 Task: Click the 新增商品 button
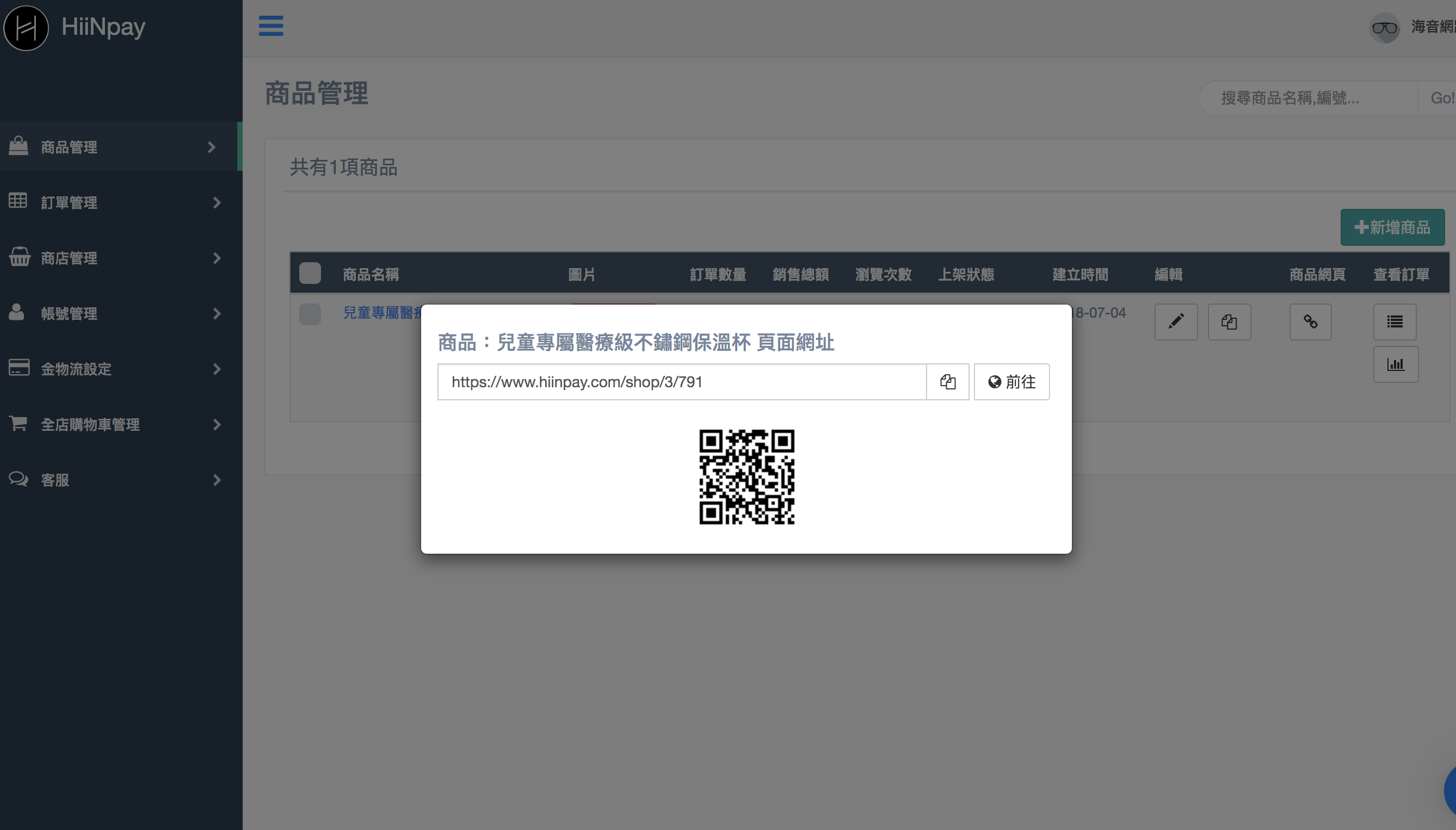(x=1392, y=227)
